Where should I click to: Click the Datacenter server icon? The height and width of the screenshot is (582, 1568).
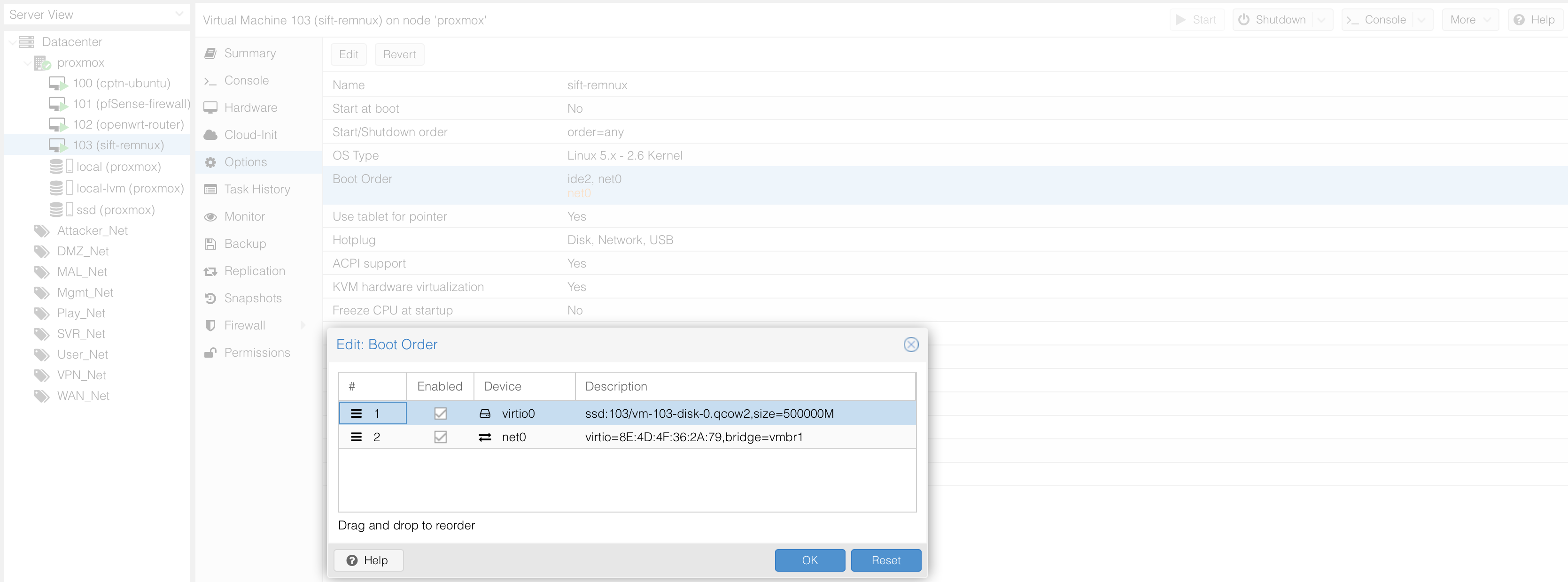click(x=26, y=42)
